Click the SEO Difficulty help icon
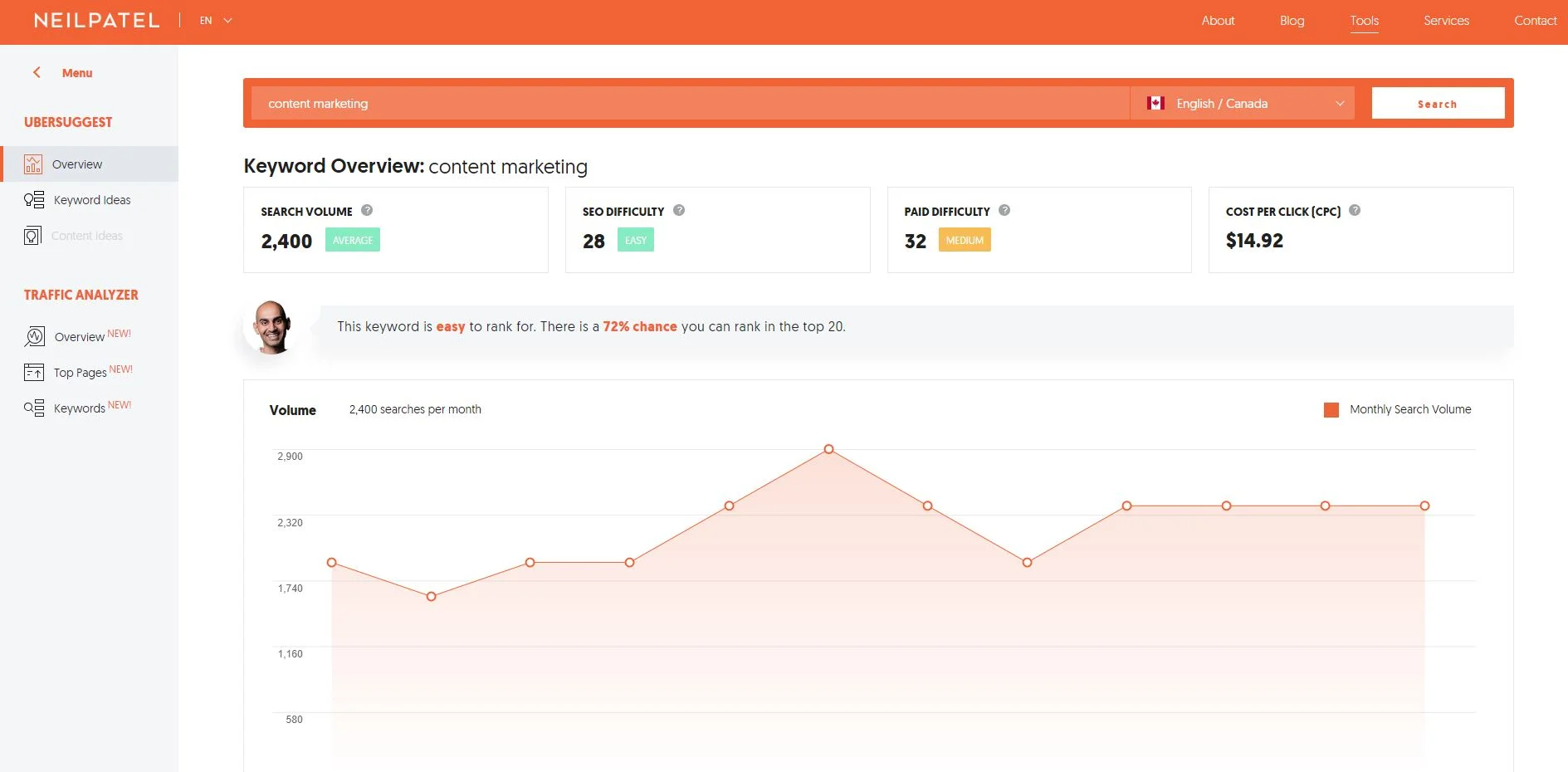Screen dimensions: 1568x772 pyautogui.click(x=679, y=210)
